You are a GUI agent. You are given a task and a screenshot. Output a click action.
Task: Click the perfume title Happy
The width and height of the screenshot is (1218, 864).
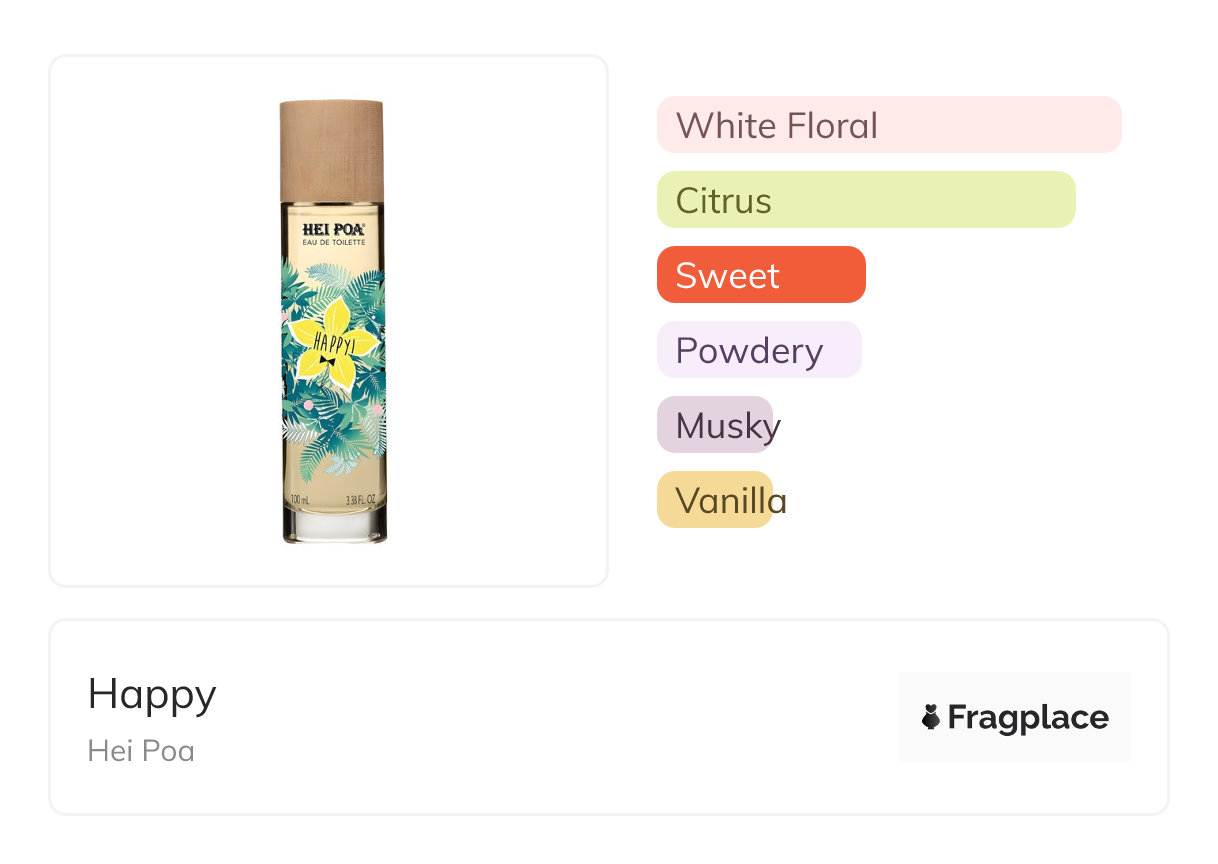coord(152,694)
